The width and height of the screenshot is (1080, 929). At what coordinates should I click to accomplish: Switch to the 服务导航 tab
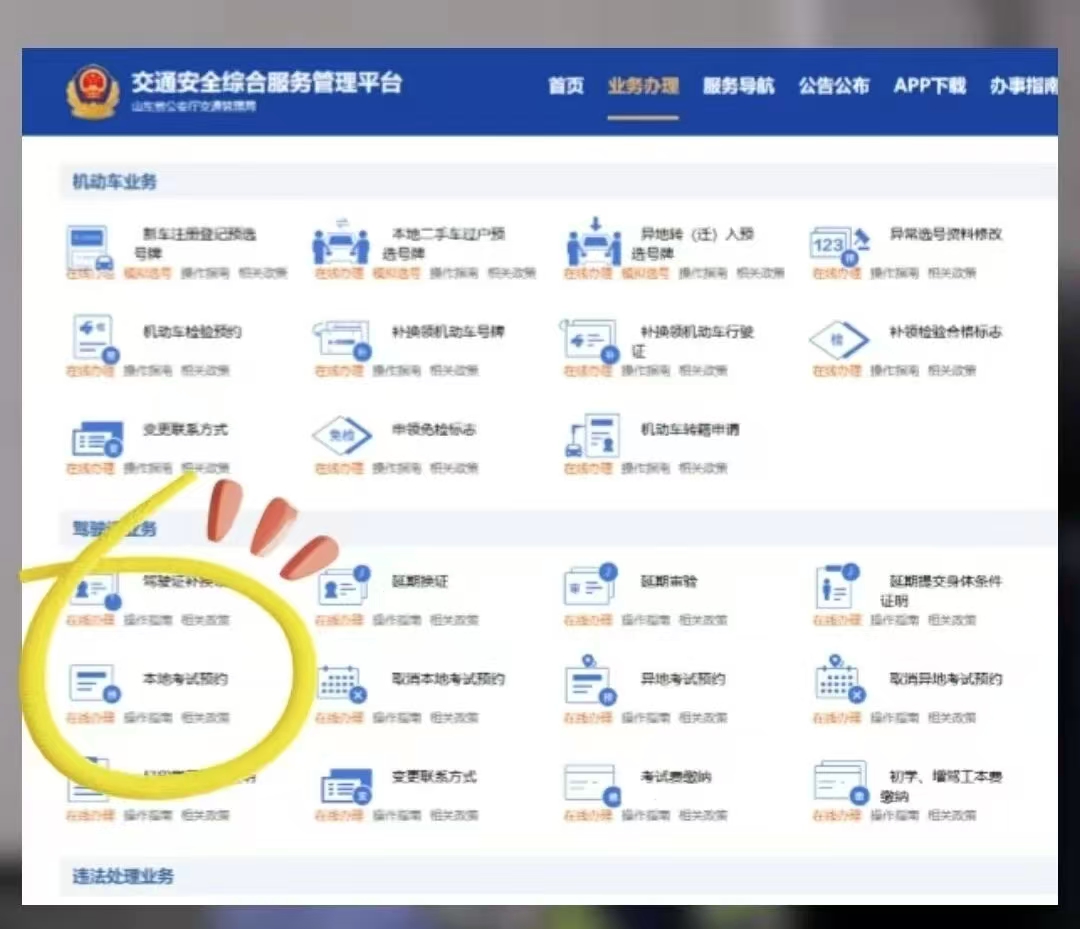coord(738,86)
